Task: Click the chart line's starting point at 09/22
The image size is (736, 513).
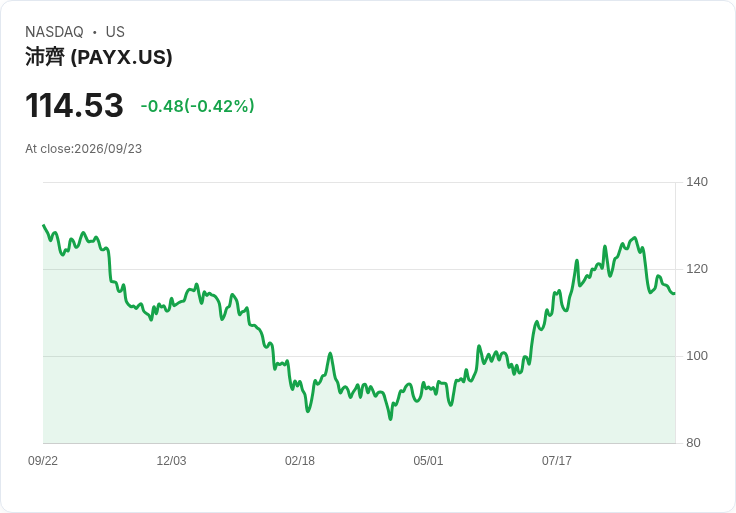Action: point(44,225)
